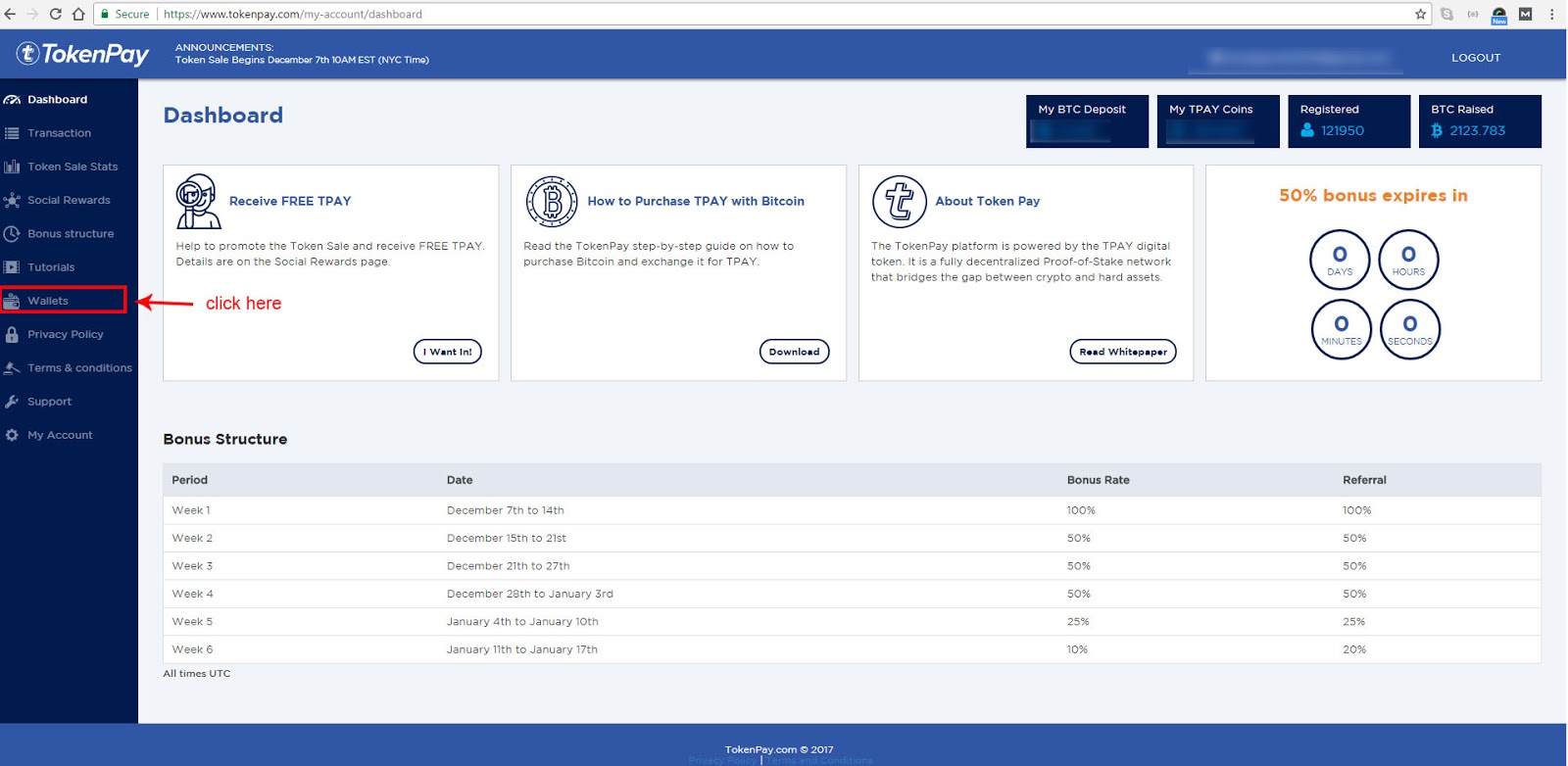Open My Account in sidebar
The height and width of the screenshot is (766, 1568).
[x=60, y=435]
